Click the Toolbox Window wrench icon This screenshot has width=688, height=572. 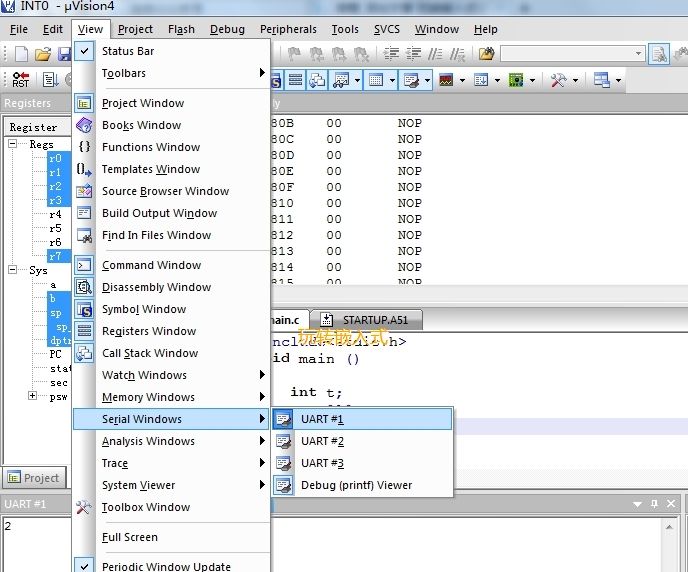coord(85,507)
